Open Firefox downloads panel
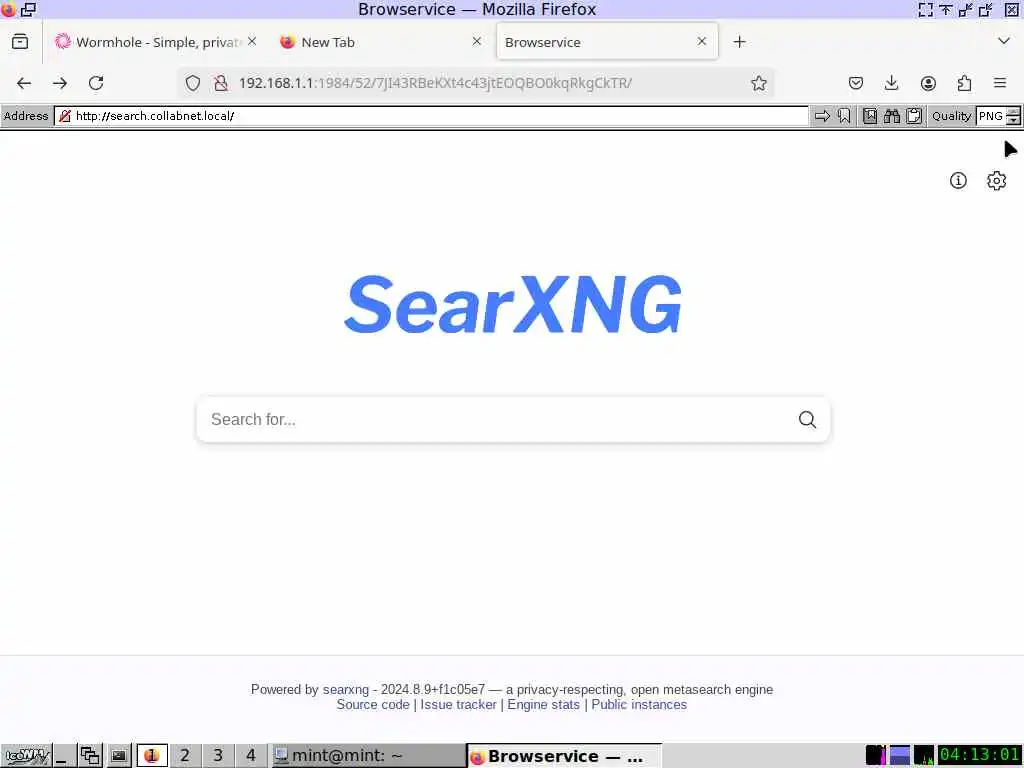The width and height of the screenshot is (1024, 768). 891,83
